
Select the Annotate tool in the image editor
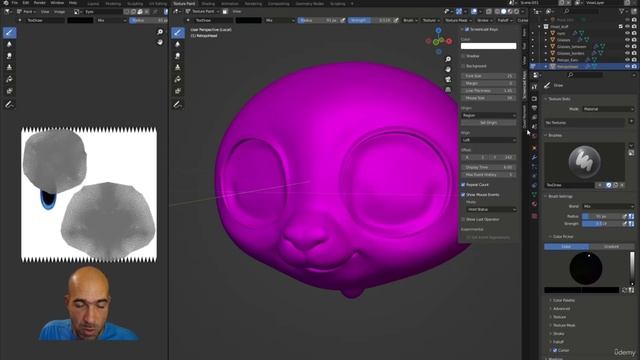coord(9,105)
